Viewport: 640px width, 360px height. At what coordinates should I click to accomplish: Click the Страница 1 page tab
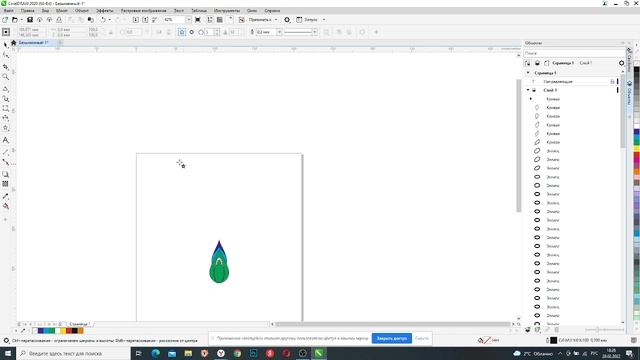coord(80,324)
